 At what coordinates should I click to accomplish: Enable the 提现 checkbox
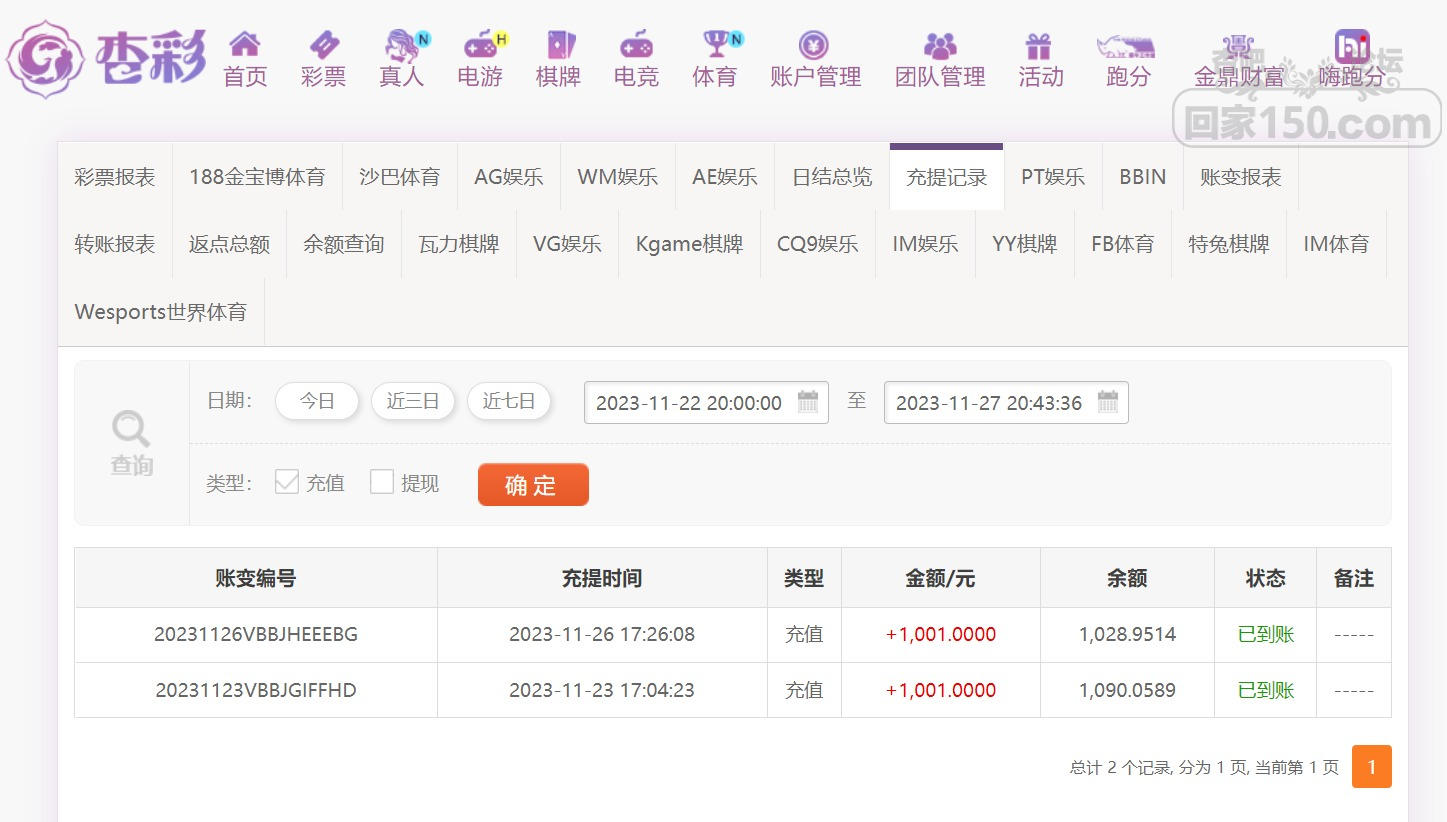(382, 482)
